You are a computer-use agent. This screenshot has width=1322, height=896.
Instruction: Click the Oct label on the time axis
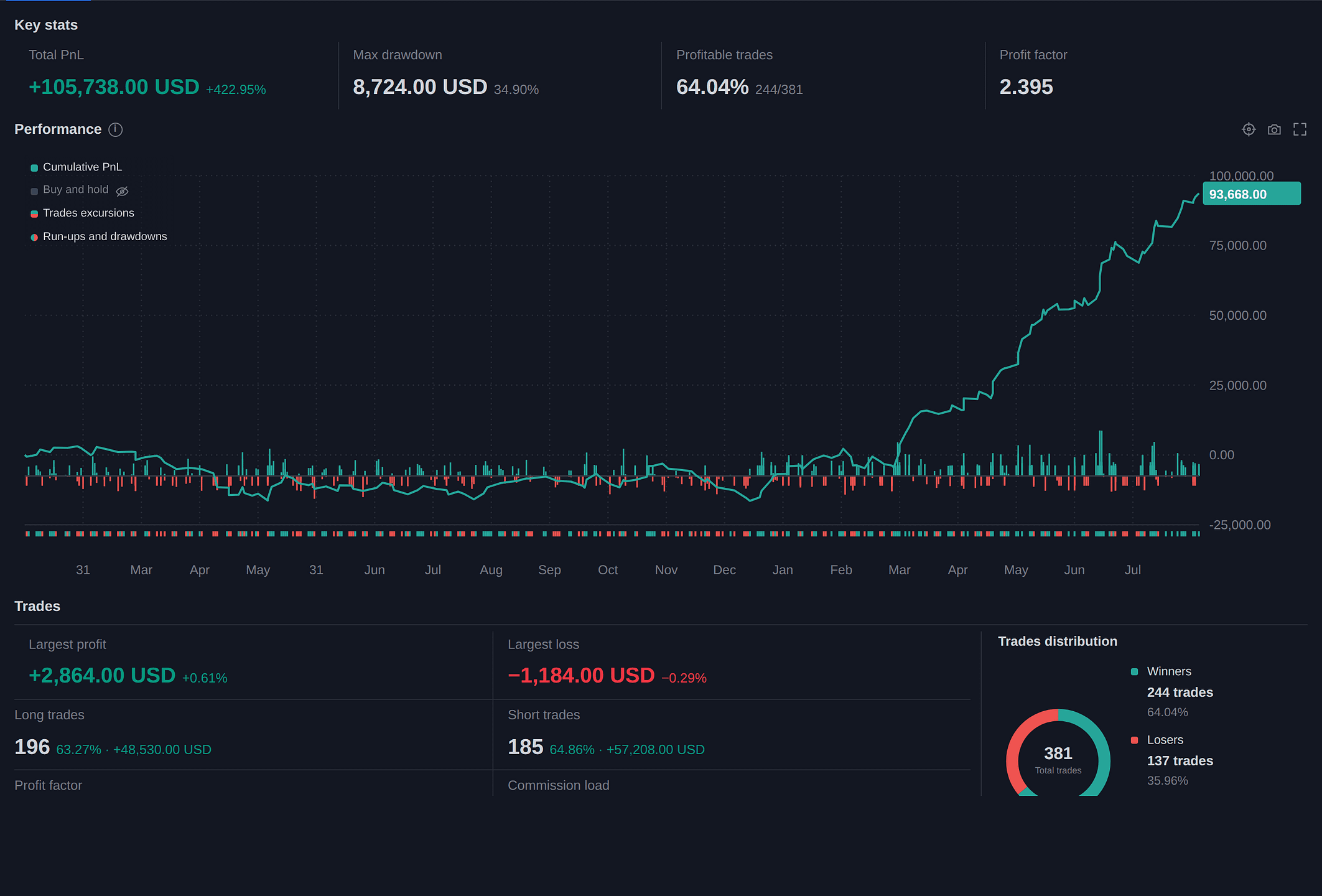point(608,570)
